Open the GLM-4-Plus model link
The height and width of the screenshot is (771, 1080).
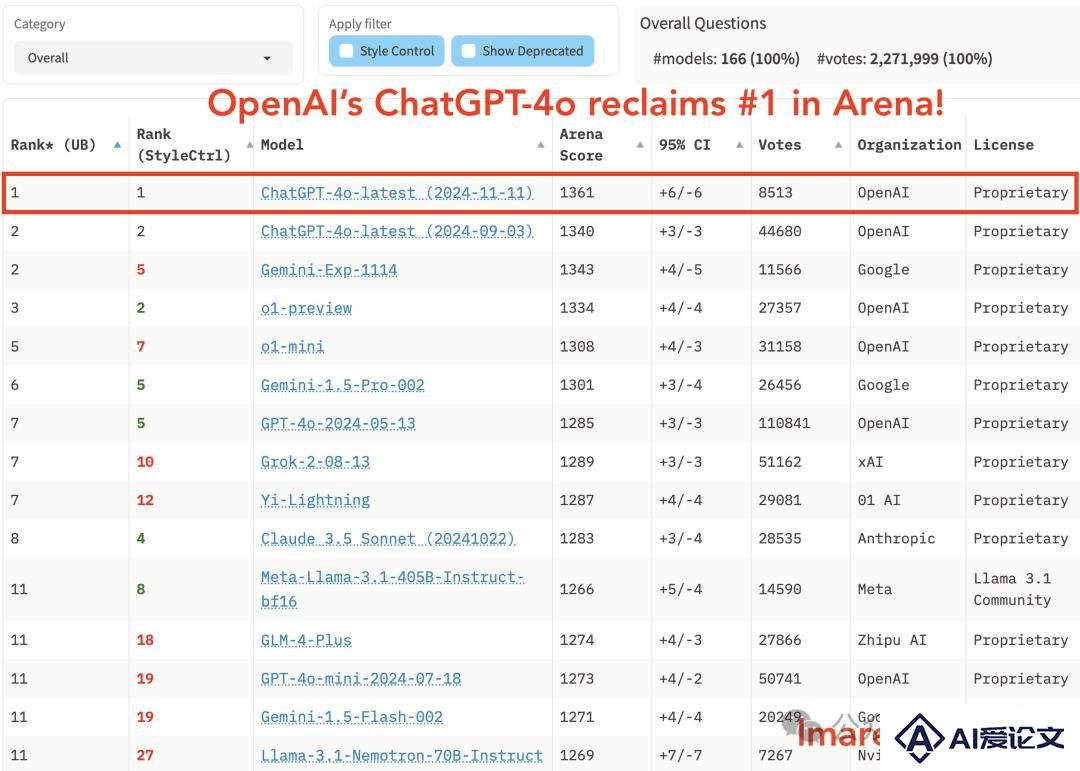pyautogui.click(x=306, y=640)
